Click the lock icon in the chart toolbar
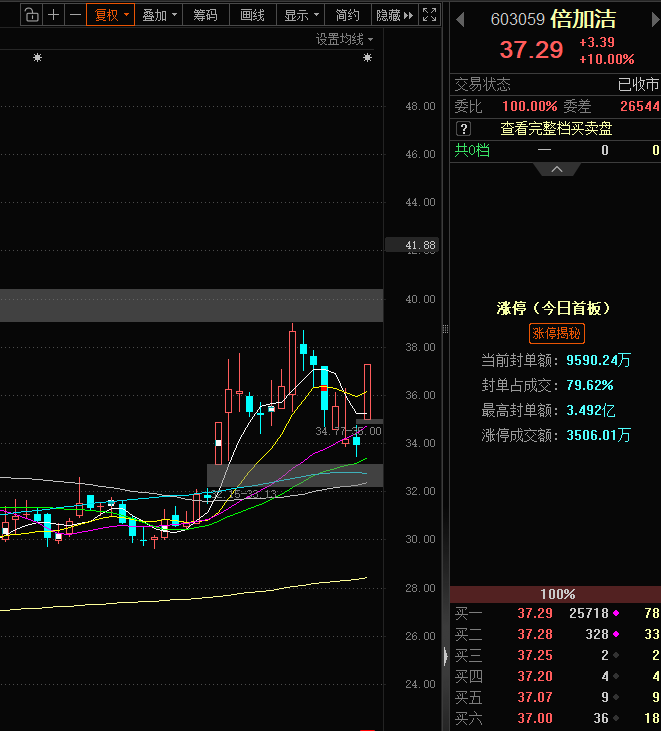661x731 pixels. (32, 15)
